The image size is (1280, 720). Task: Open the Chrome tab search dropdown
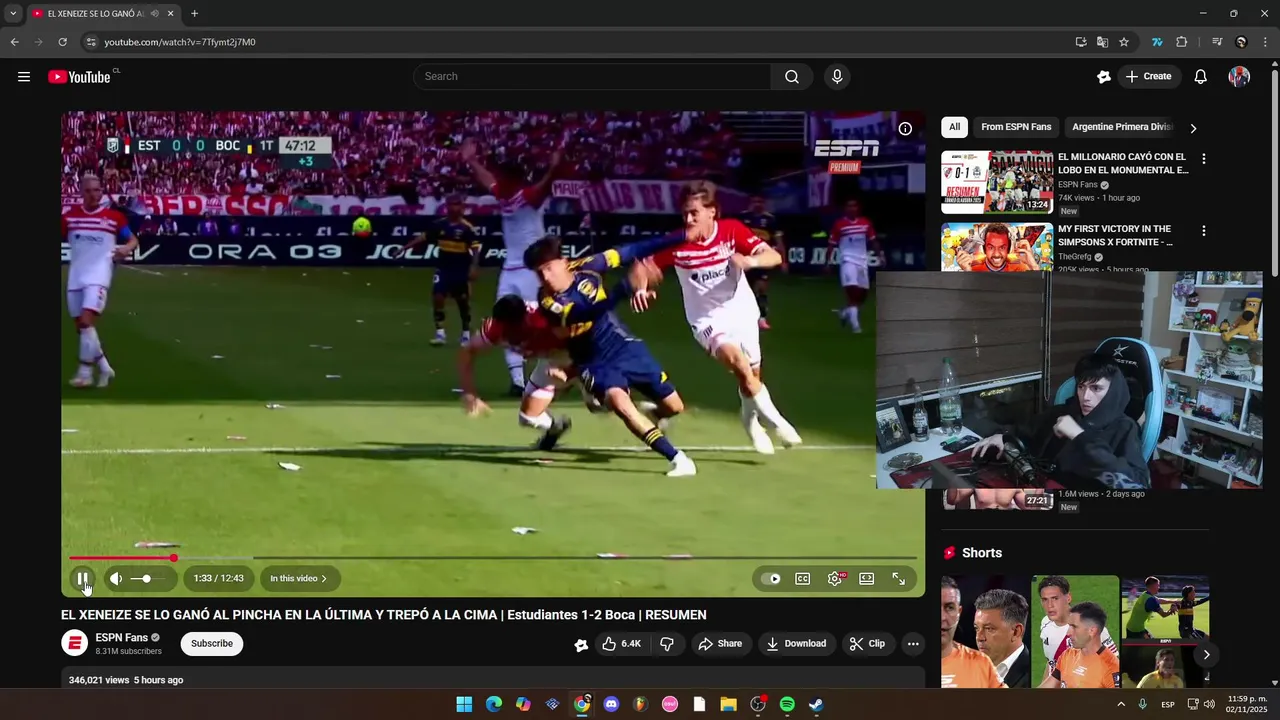(13, 14)
